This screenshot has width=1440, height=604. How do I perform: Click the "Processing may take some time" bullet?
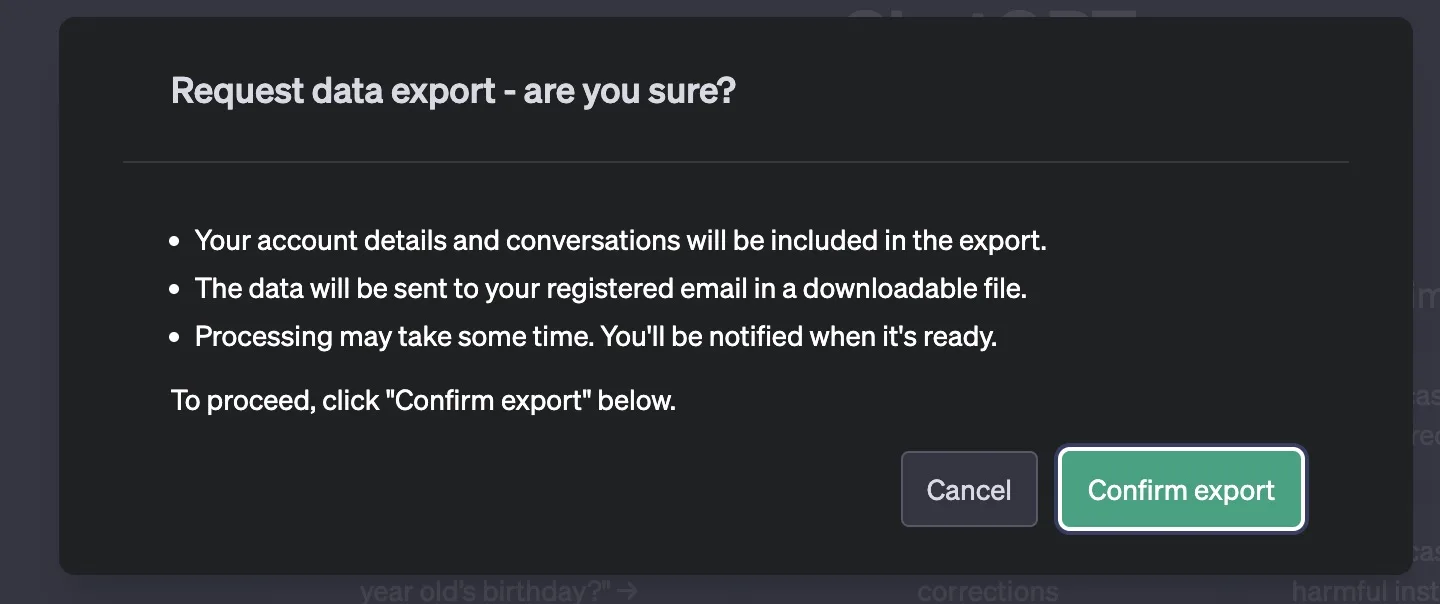595,337
